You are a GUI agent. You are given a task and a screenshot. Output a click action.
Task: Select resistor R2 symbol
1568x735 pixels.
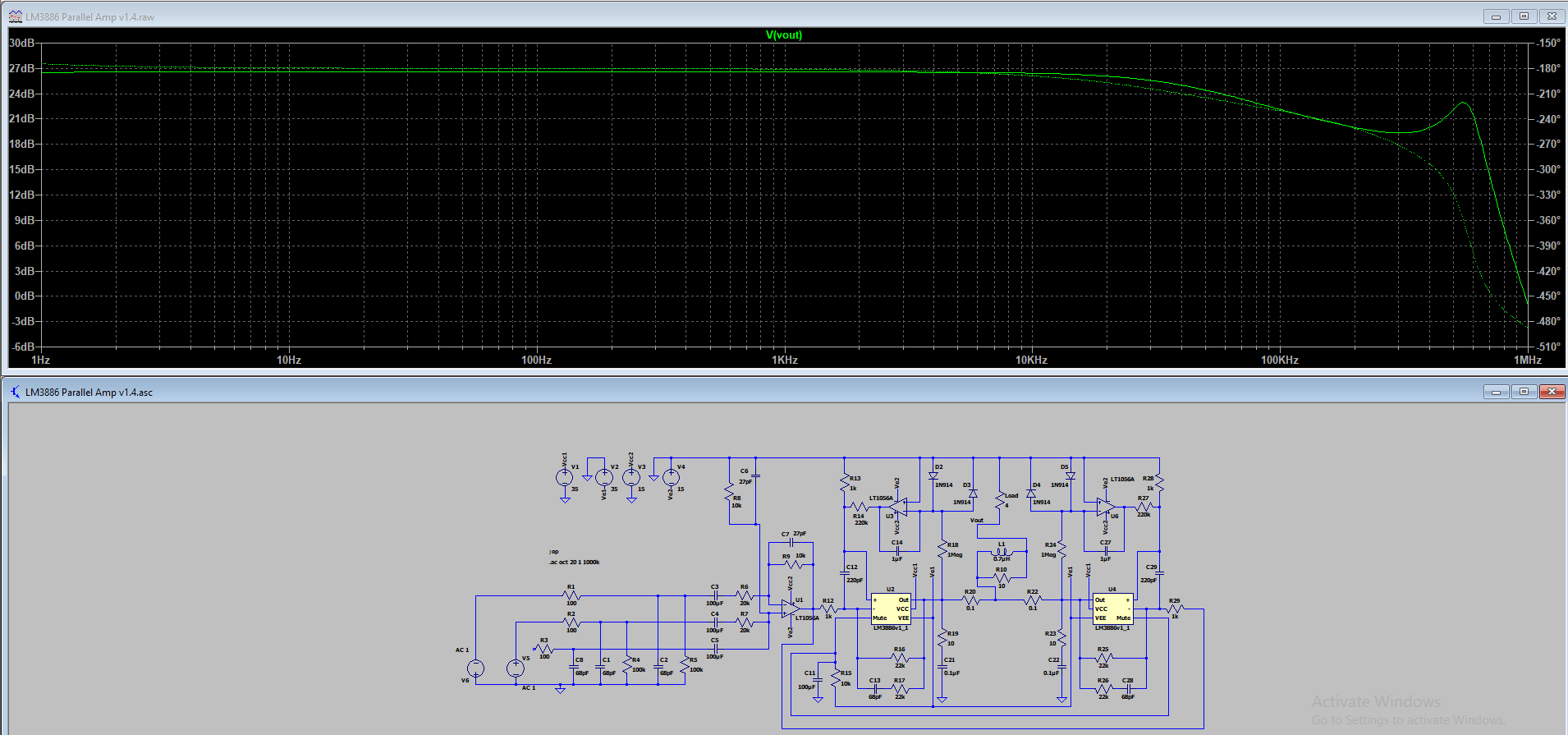pyautogui.click(x=571, y=622)
